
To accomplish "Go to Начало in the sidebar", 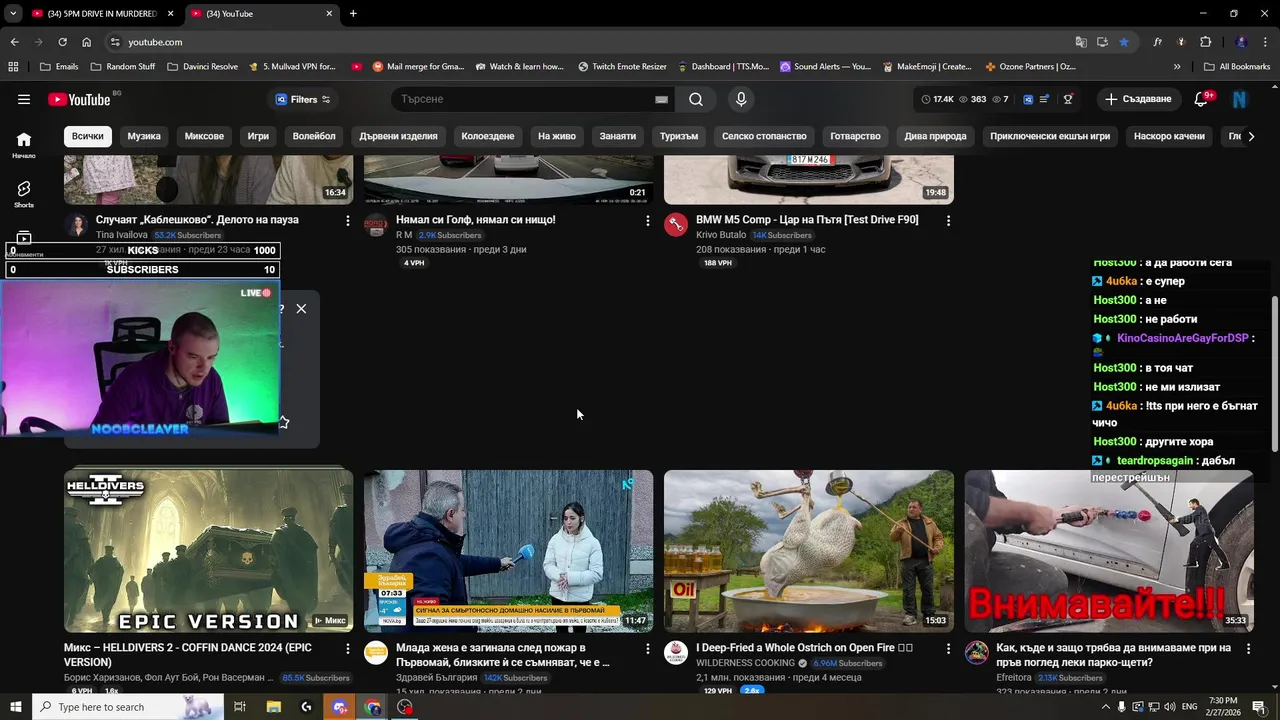I will [x=24, y=145].
